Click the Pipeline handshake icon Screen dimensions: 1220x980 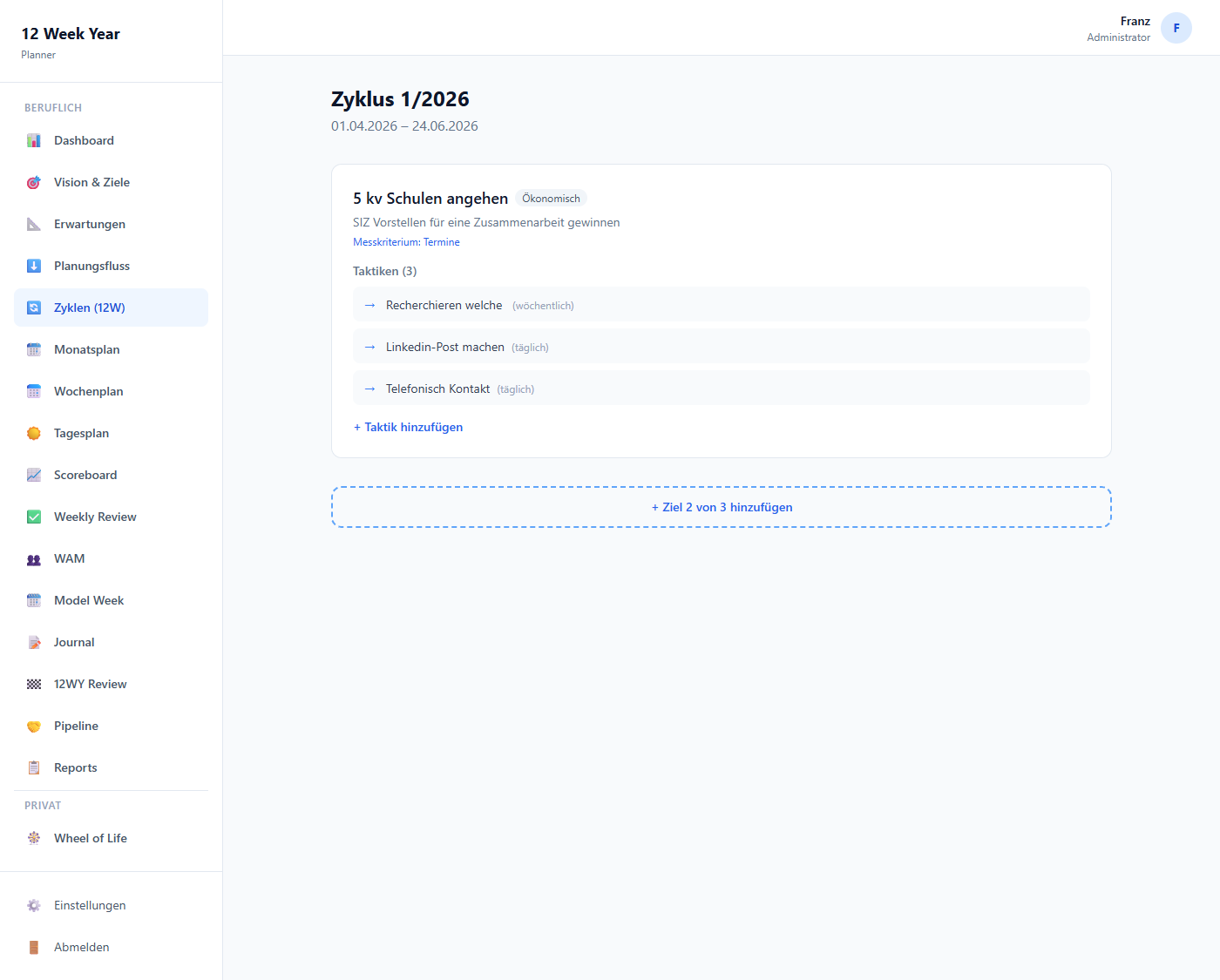point(34,727)
